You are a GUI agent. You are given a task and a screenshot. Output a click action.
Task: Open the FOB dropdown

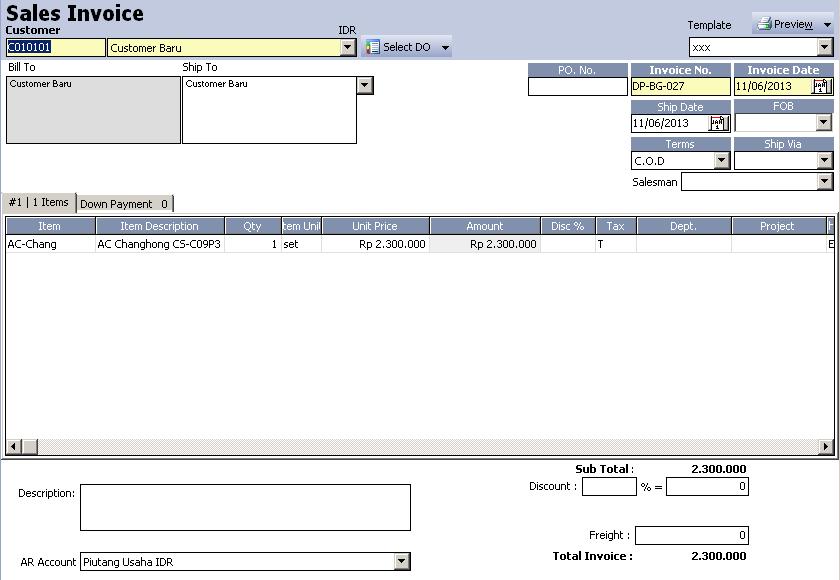pyautogui.click(x=824, y=123)
